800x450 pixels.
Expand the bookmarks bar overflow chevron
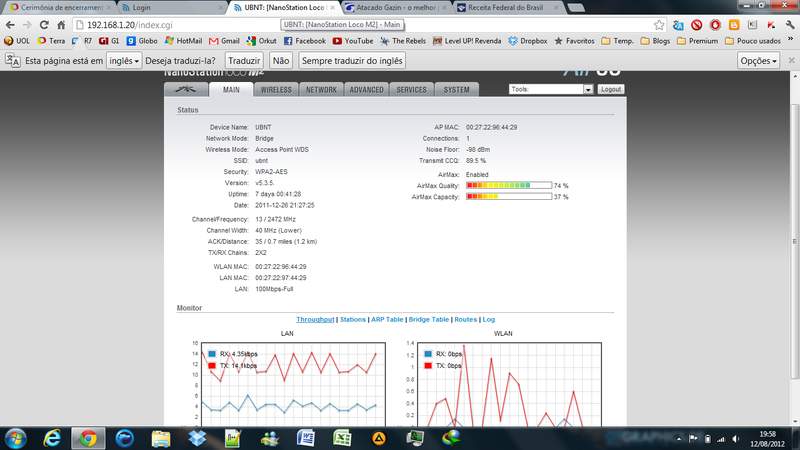(791, 40)
